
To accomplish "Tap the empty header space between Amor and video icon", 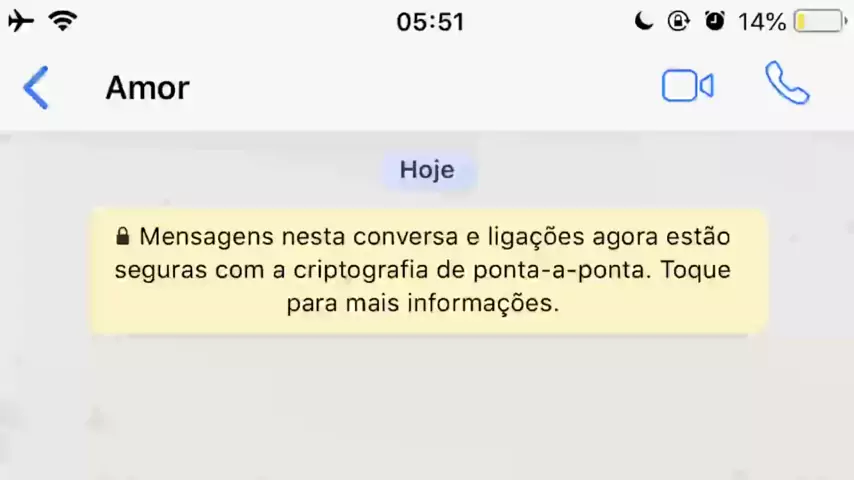I will 425,87.
